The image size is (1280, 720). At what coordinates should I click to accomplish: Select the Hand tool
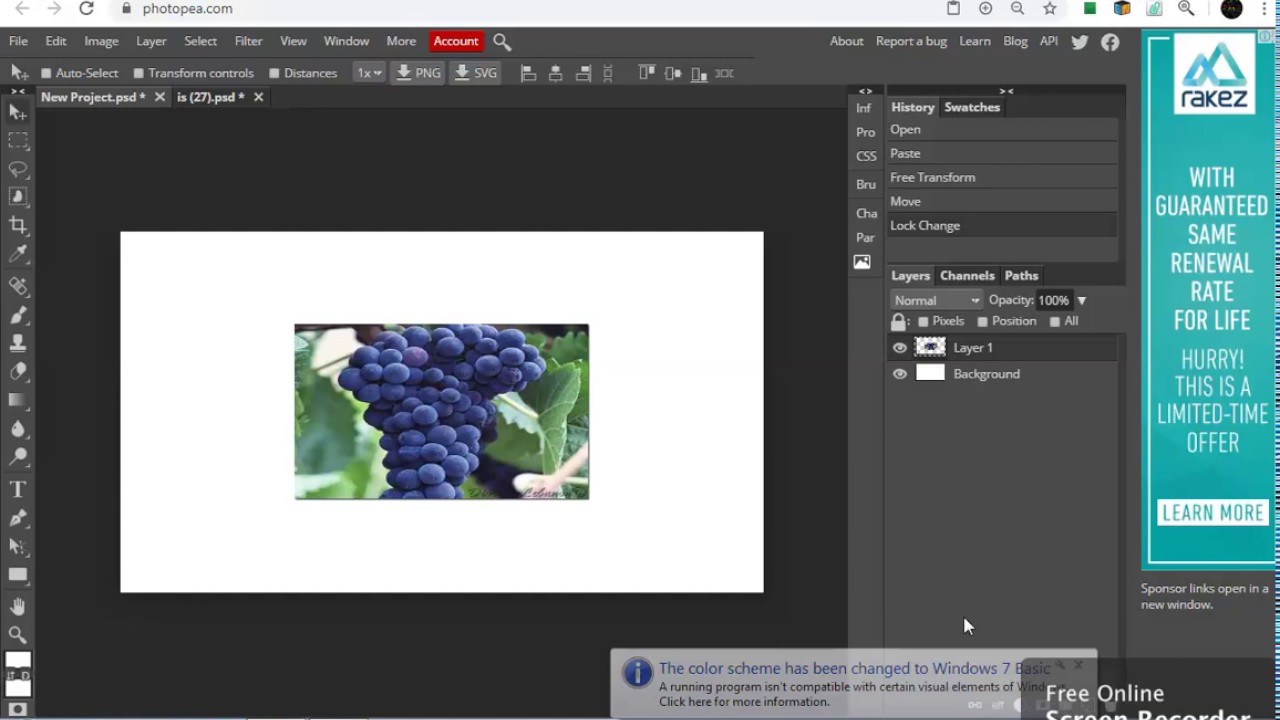point(18,606)
